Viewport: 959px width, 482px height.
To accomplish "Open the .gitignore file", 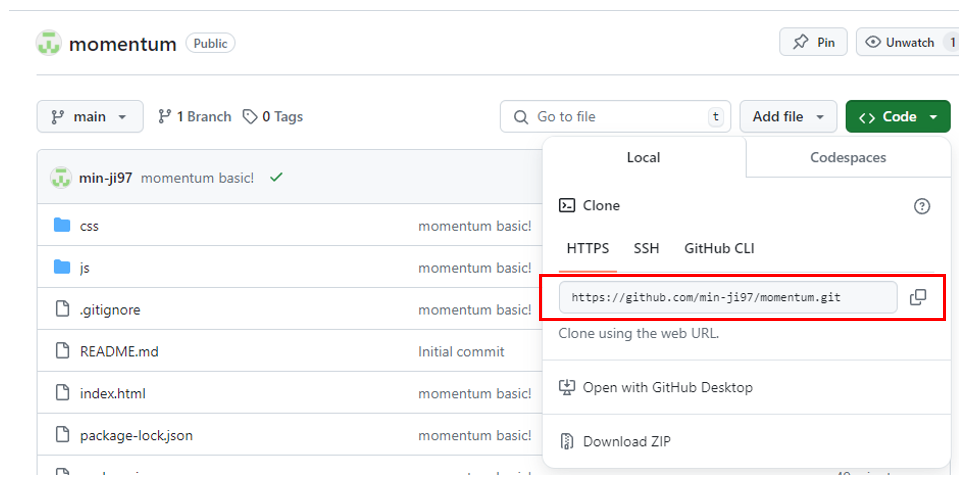I will tap(110, 310).
